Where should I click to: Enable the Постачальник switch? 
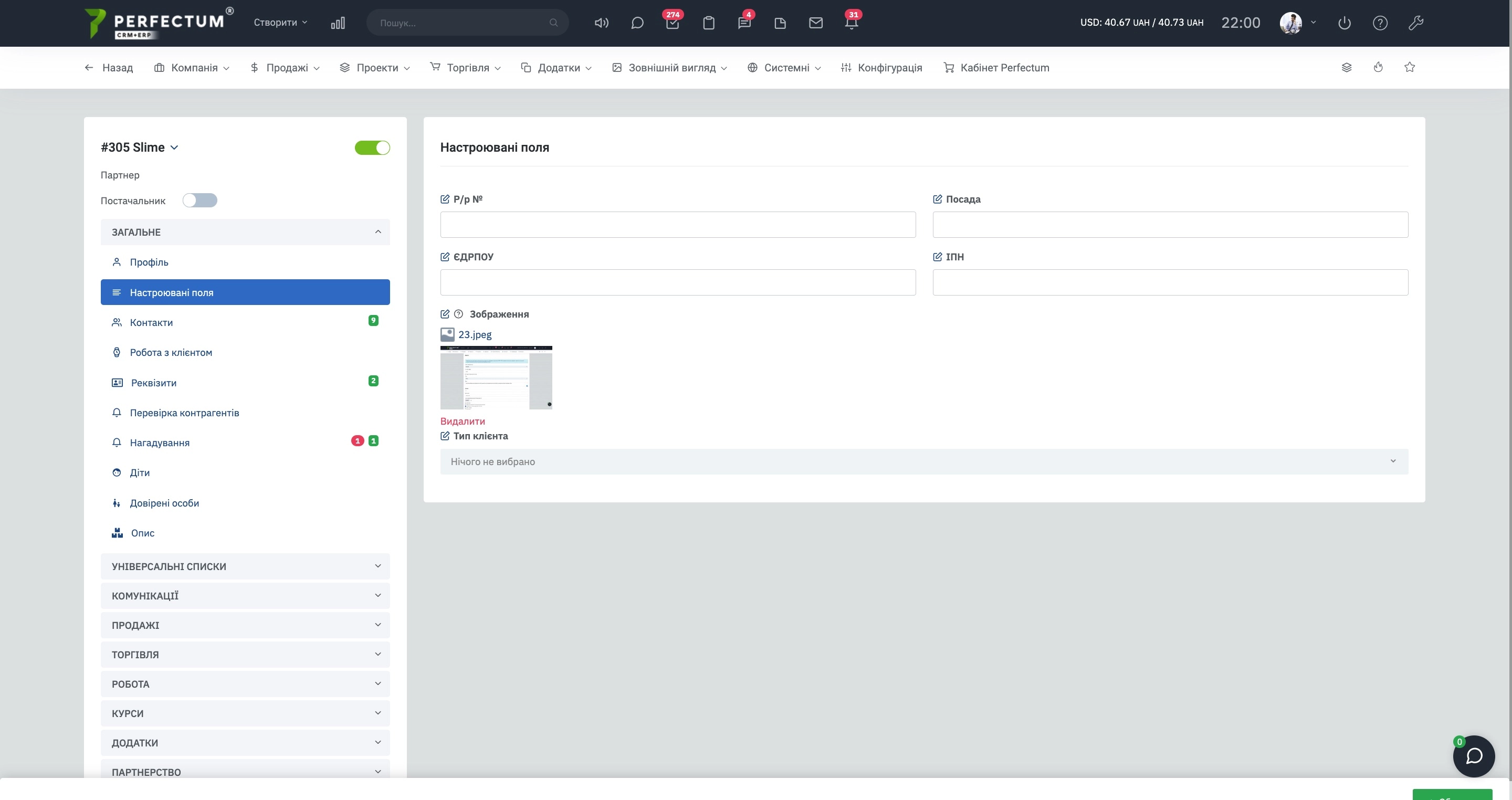click(199, 200)
